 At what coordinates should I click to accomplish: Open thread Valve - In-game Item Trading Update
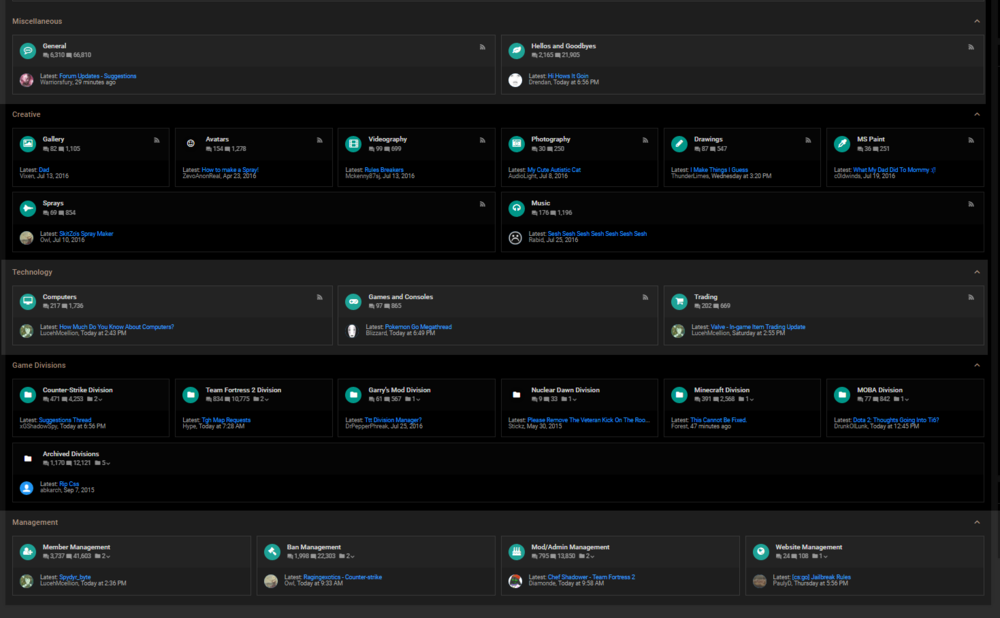pyautogui.click(x=758, y=327)
